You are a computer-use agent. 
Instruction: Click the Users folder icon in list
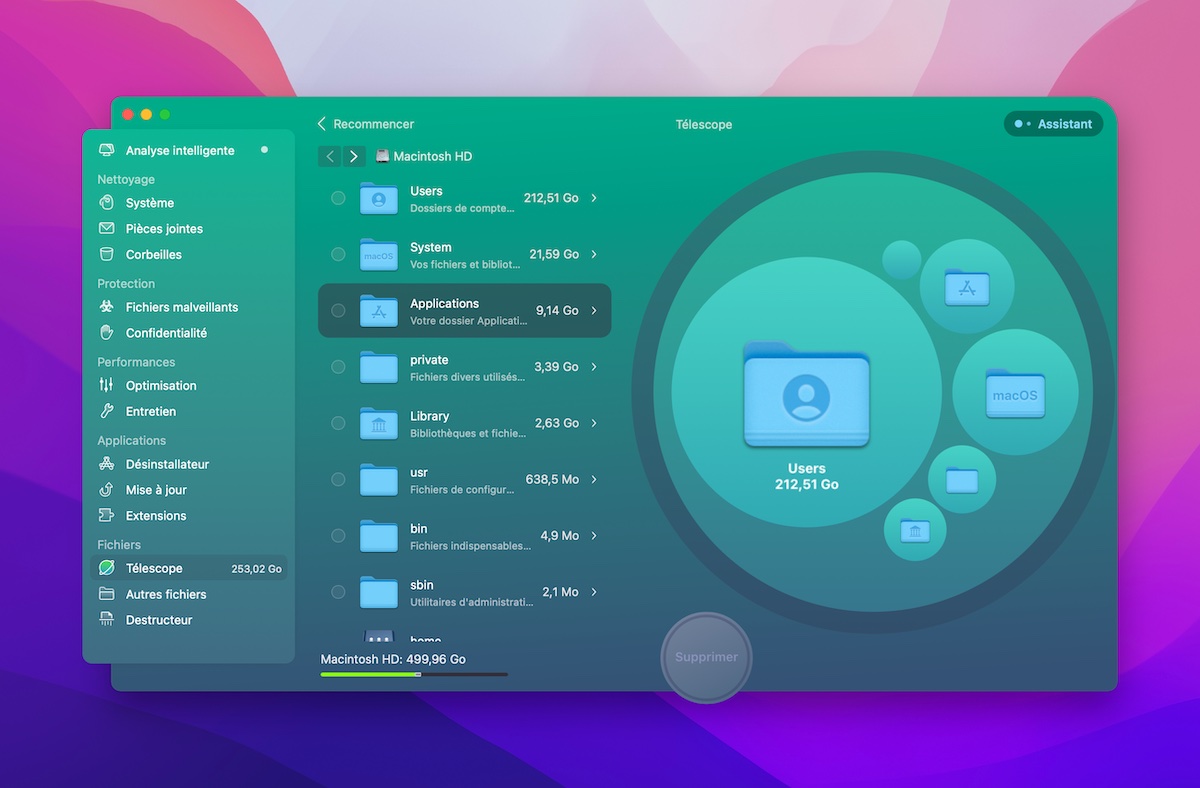pyautogui.click(x=379, y=198)
